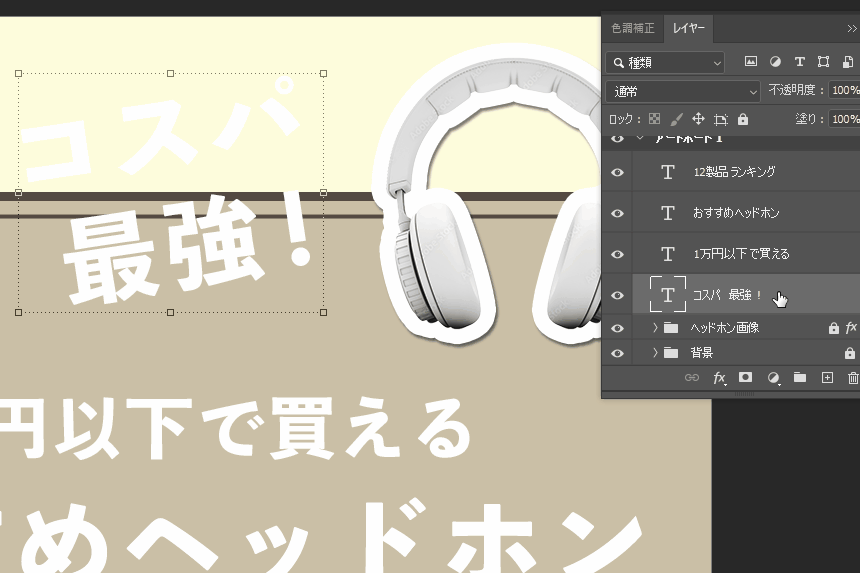Image resolution: width=860 pixels, height=573 pixels.
Task: Filter layers by smart object icon
Action: pos(847,61)
